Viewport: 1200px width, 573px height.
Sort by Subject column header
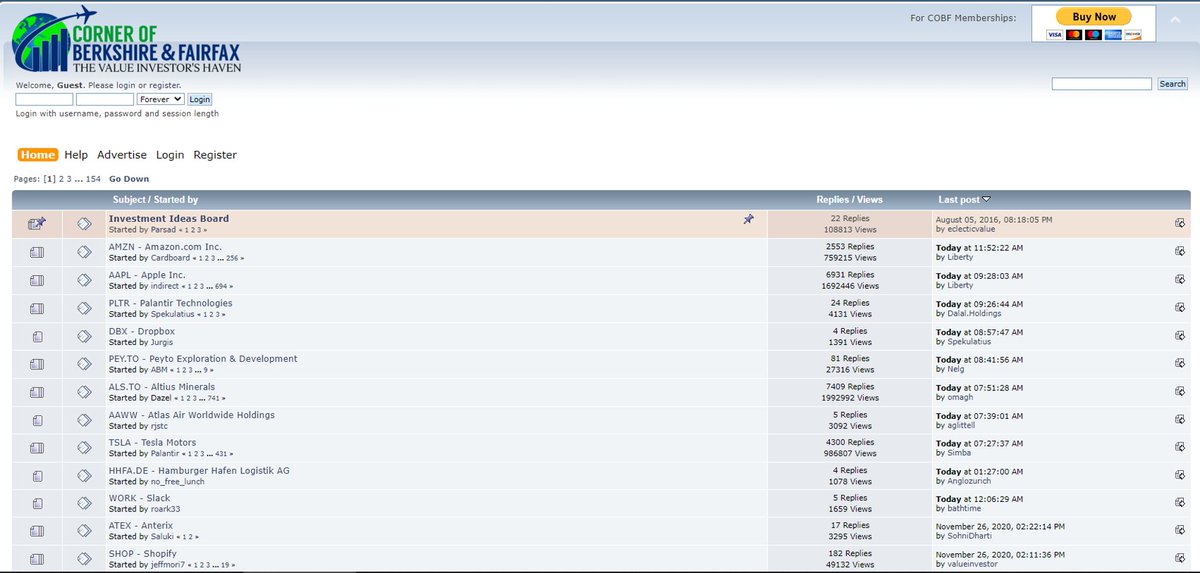pos(130,199)
